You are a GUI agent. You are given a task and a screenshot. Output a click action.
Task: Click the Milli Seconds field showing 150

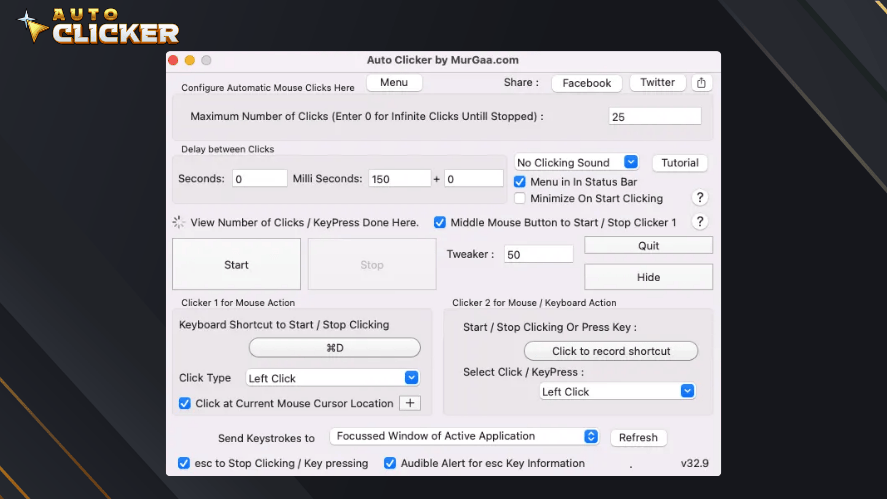(399, 179)
